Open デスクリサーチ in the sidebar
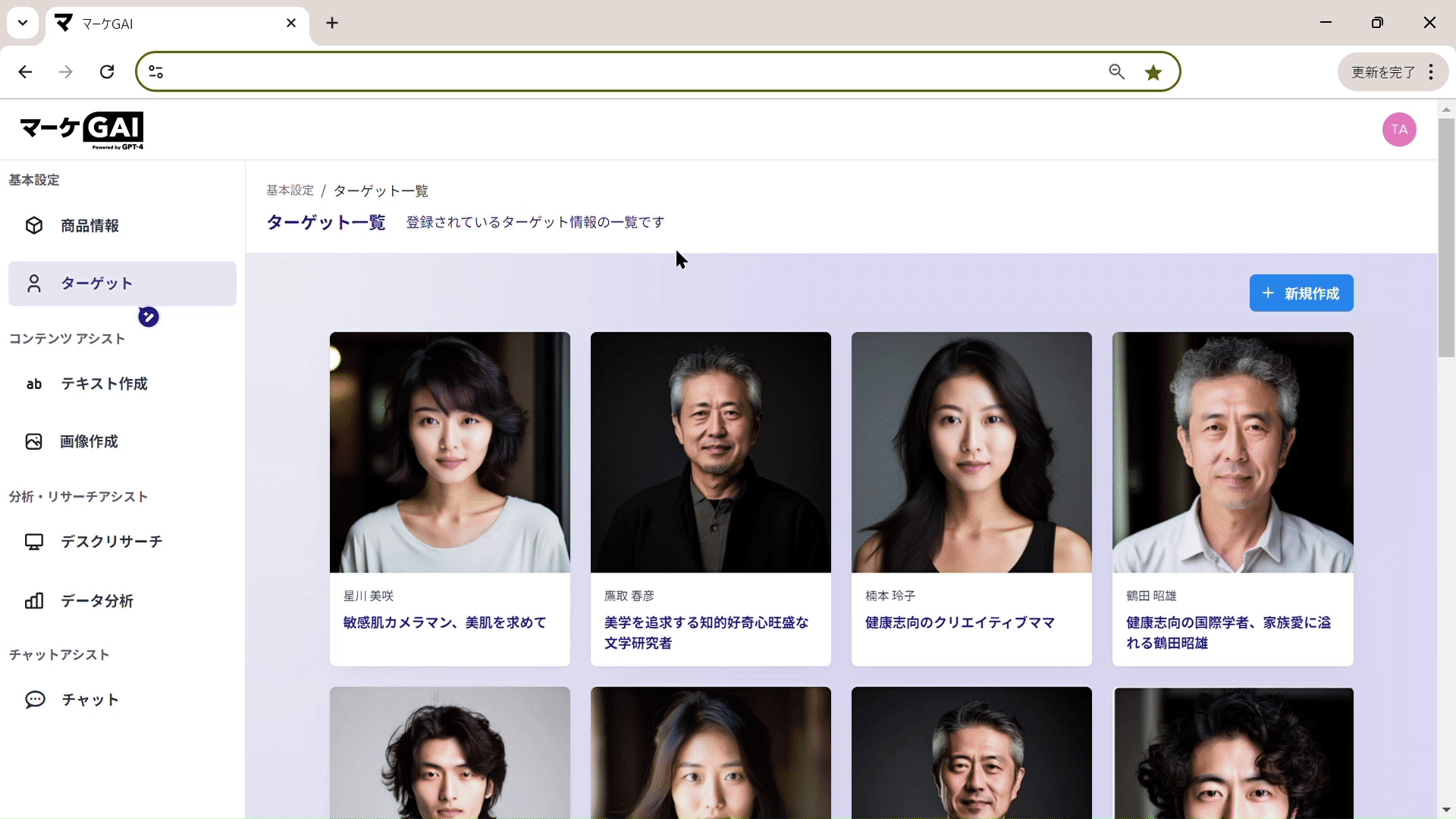 [x=122, y=541]
